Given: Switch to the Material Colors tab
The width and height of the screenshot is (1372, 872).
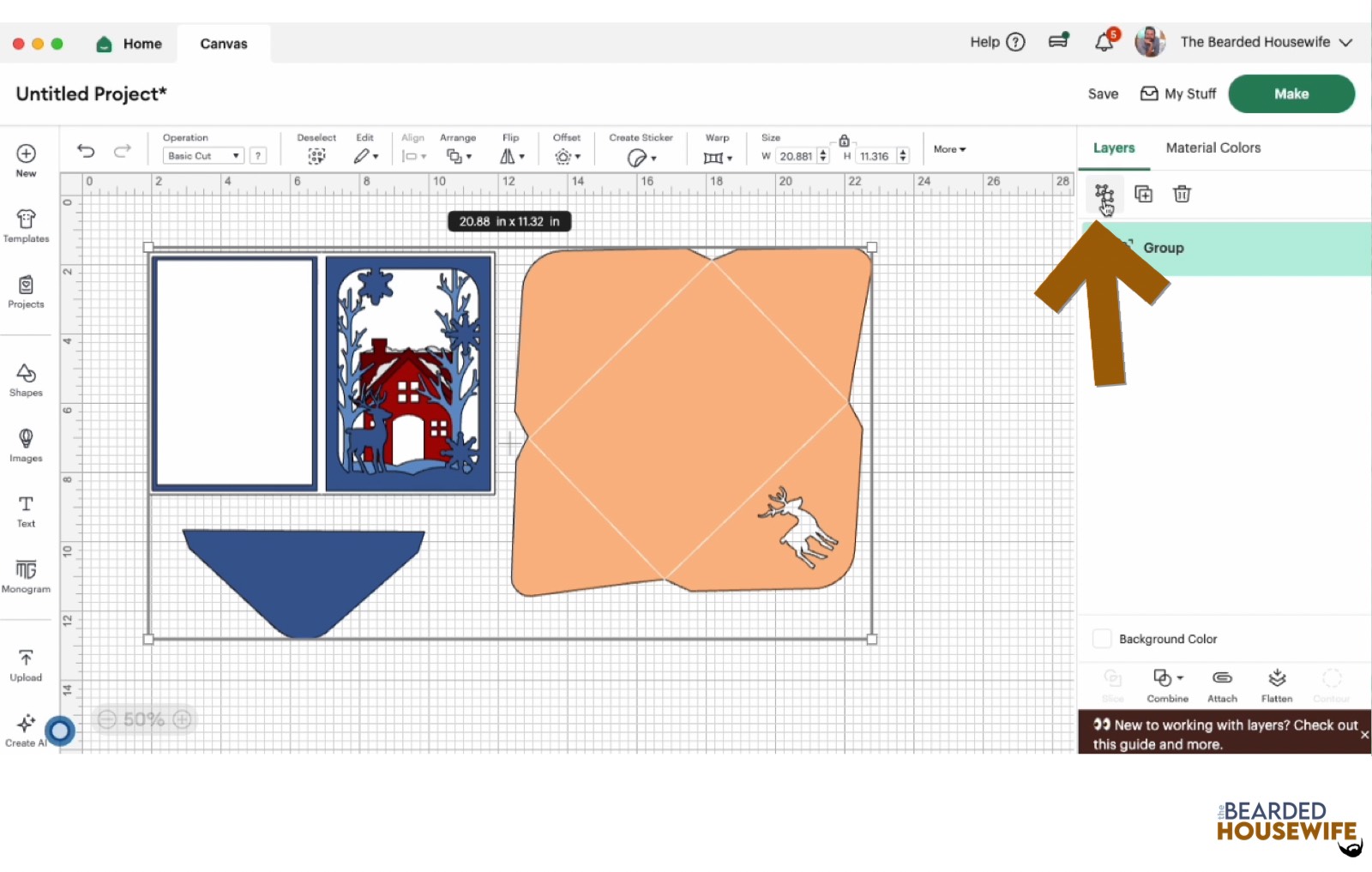Looking at the screenshot, I should pyautogui.click(x=1213, y=147).
